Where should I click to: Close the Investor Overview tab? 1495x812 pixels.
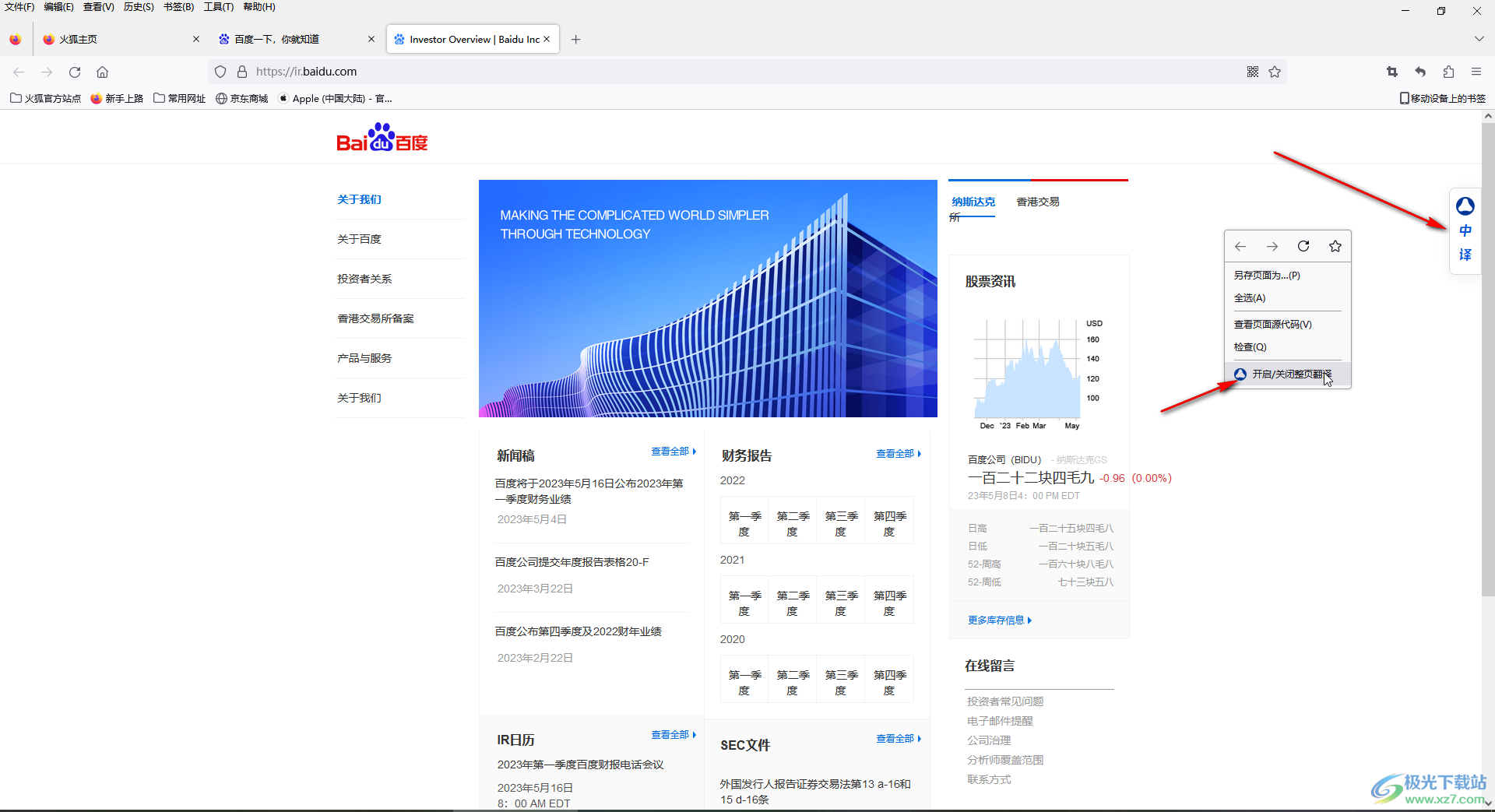547,39
